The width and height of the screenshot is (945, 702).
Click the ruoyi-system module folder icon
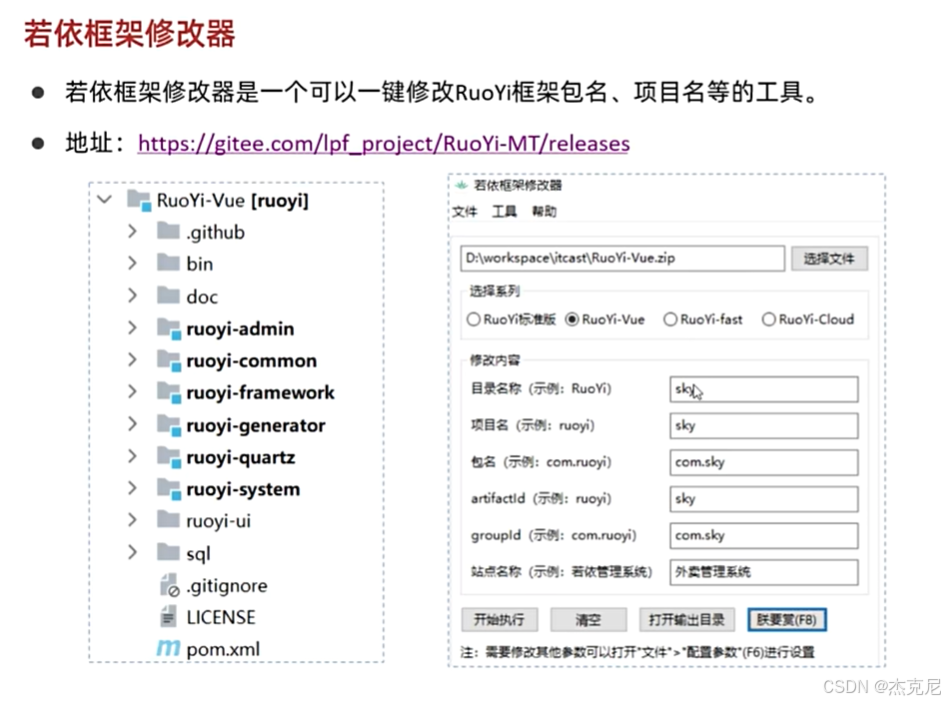coord(169,489)
